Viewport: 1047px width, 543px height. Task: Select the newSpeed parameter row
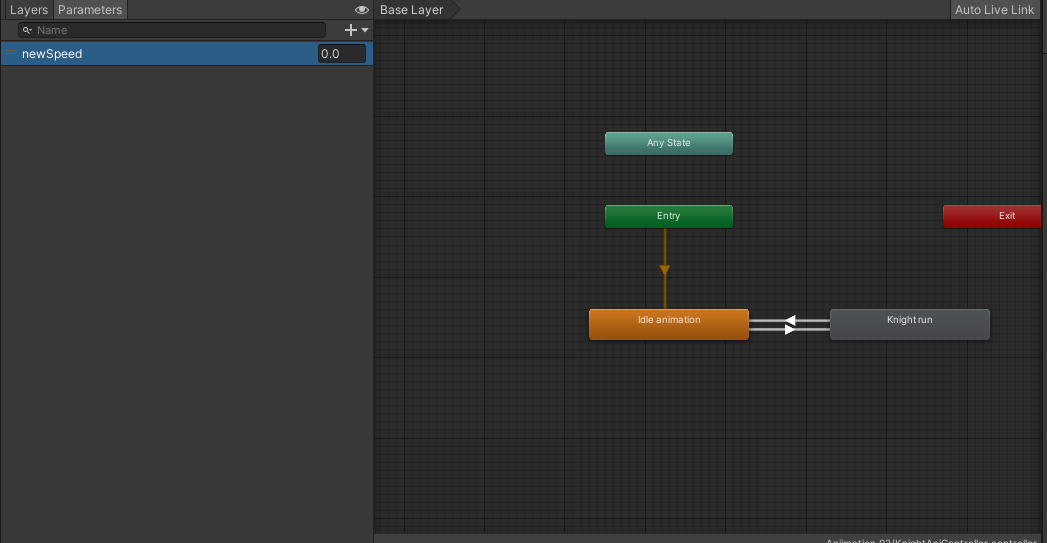click(x=186, y=53)
